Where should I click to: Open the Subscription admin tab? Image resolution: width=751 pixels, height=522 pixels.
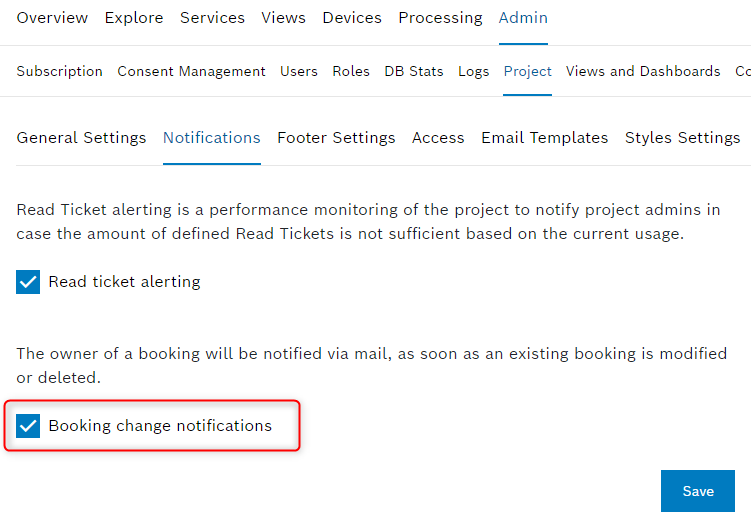(59, 71)
